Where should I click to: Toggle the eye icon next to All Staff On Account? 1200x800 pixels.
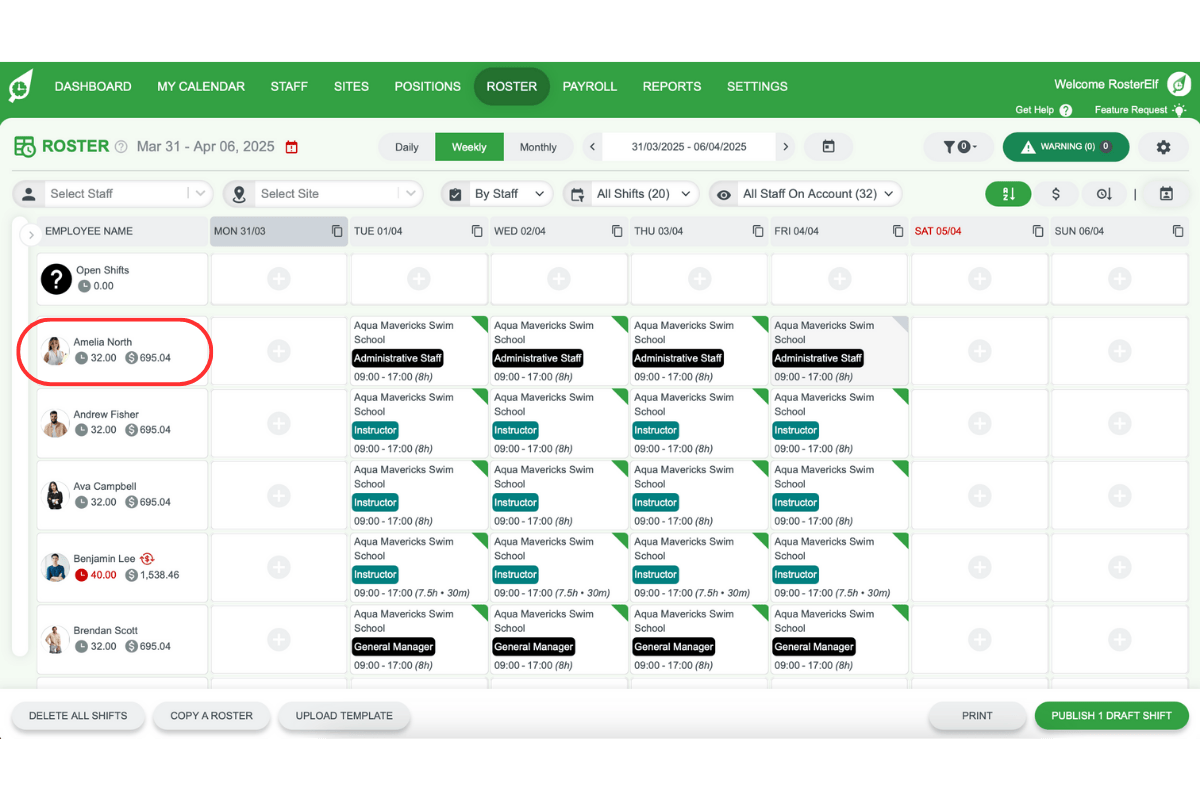coord(723,193)
